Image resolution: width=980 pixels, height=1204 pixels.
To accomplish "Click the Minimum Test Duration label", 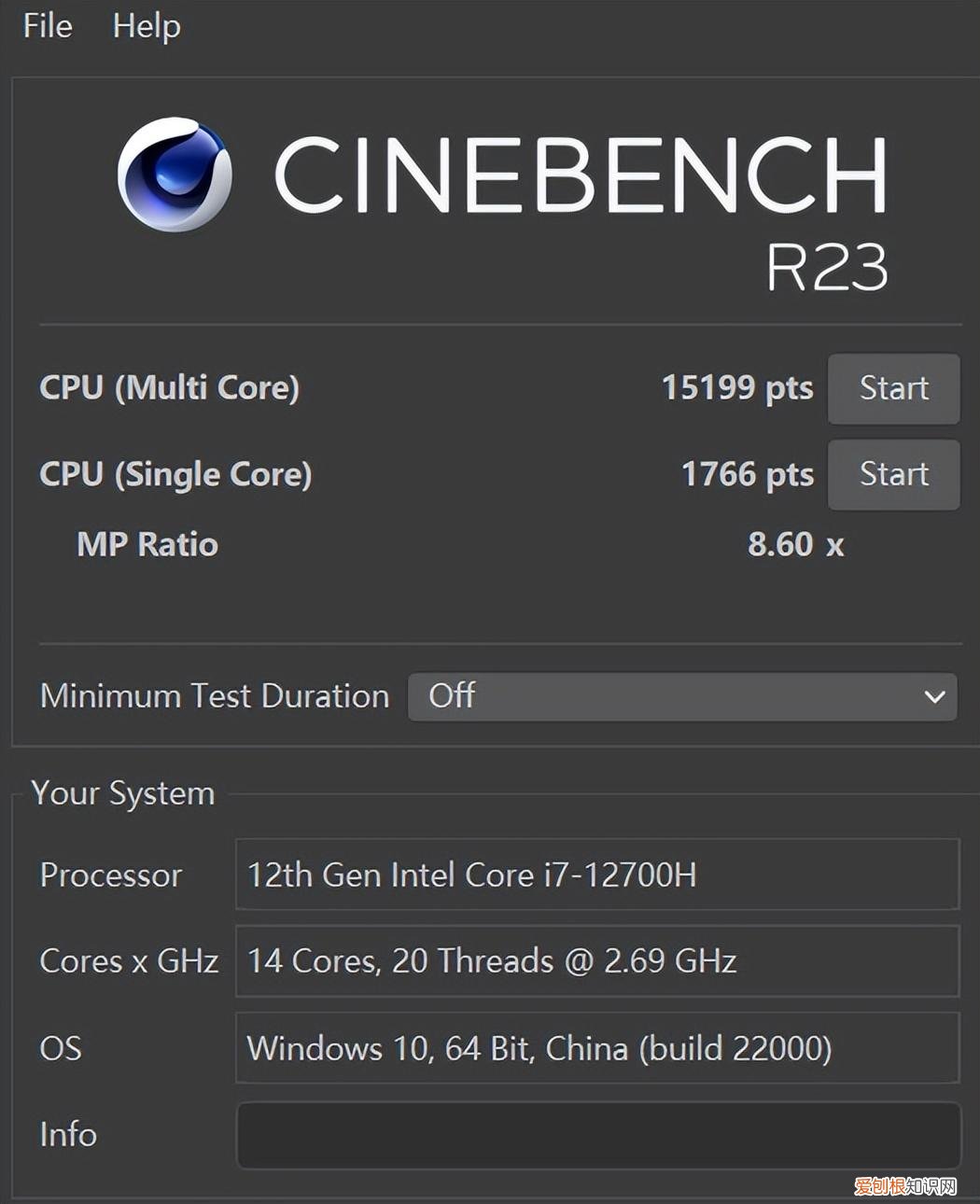I will tap(215, 696).
